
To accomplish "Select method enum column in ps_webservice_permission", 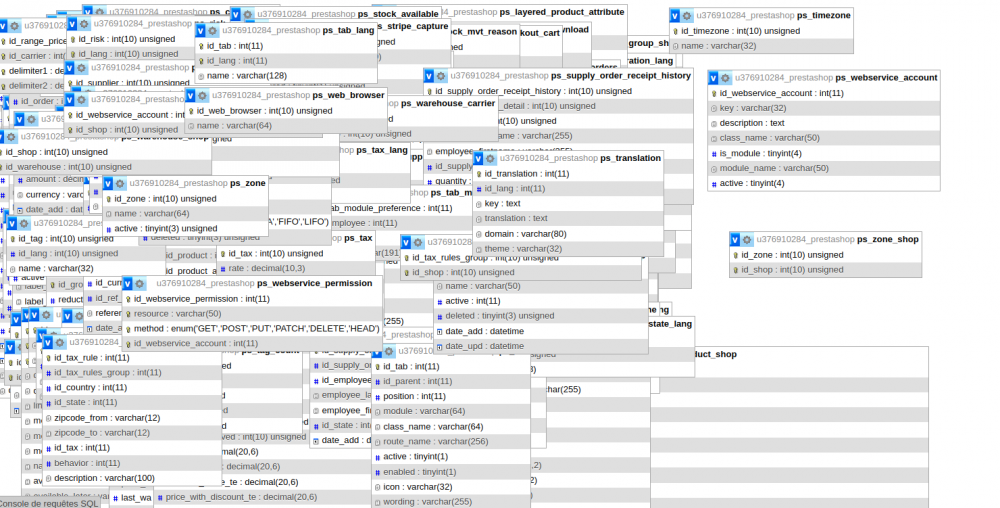I will 253,329.
